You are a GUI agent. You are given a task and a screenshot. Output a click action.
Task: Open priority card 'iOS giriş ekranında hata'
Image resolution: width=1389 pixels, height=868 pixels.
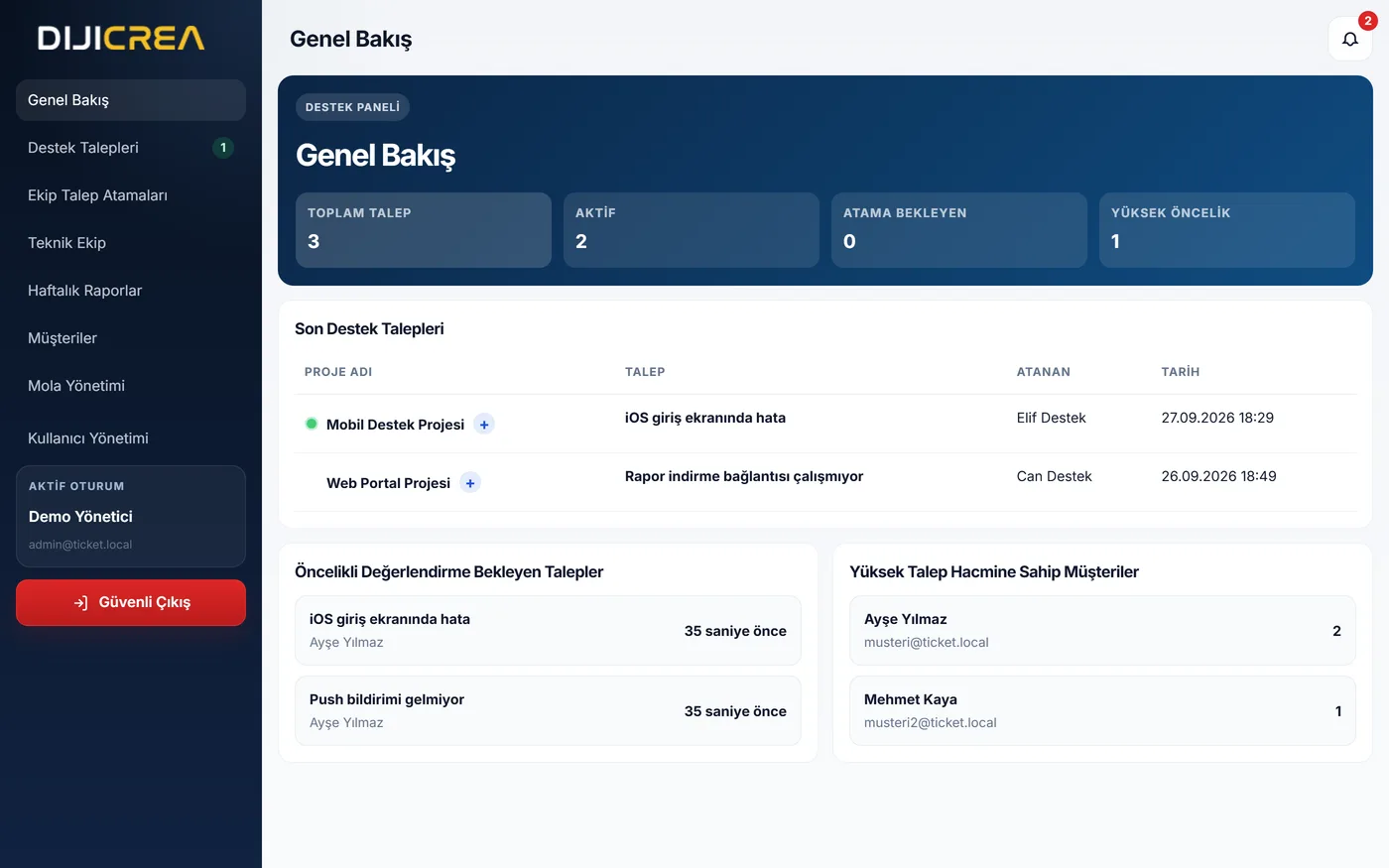click(548, 631)
